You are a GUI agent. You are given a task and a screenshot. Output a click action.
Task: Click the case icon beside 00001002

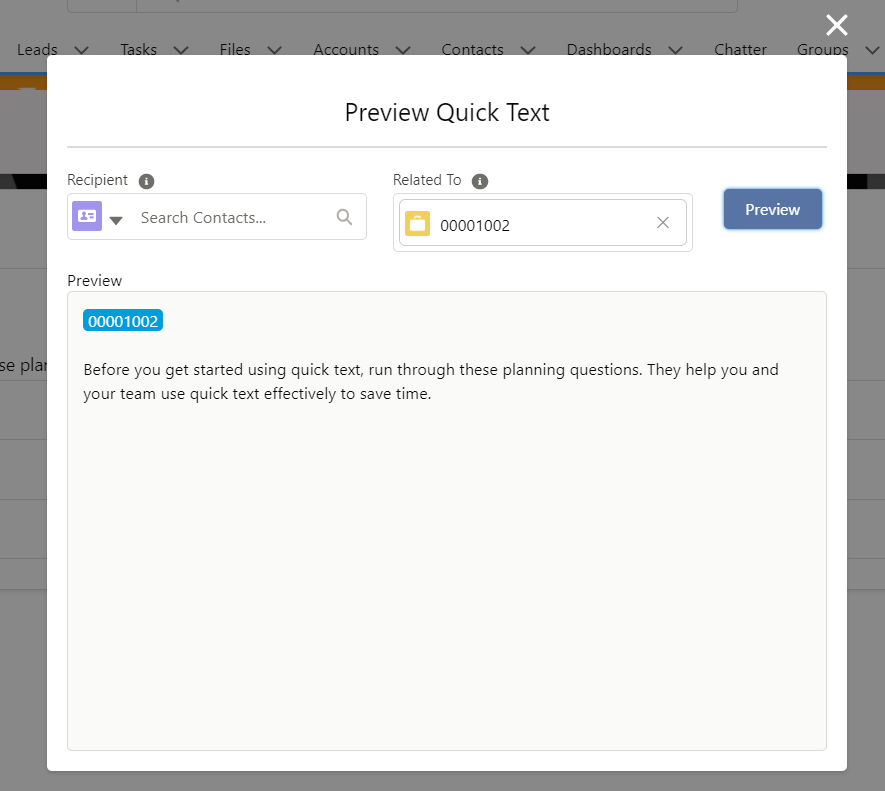[x=417, y=224]
